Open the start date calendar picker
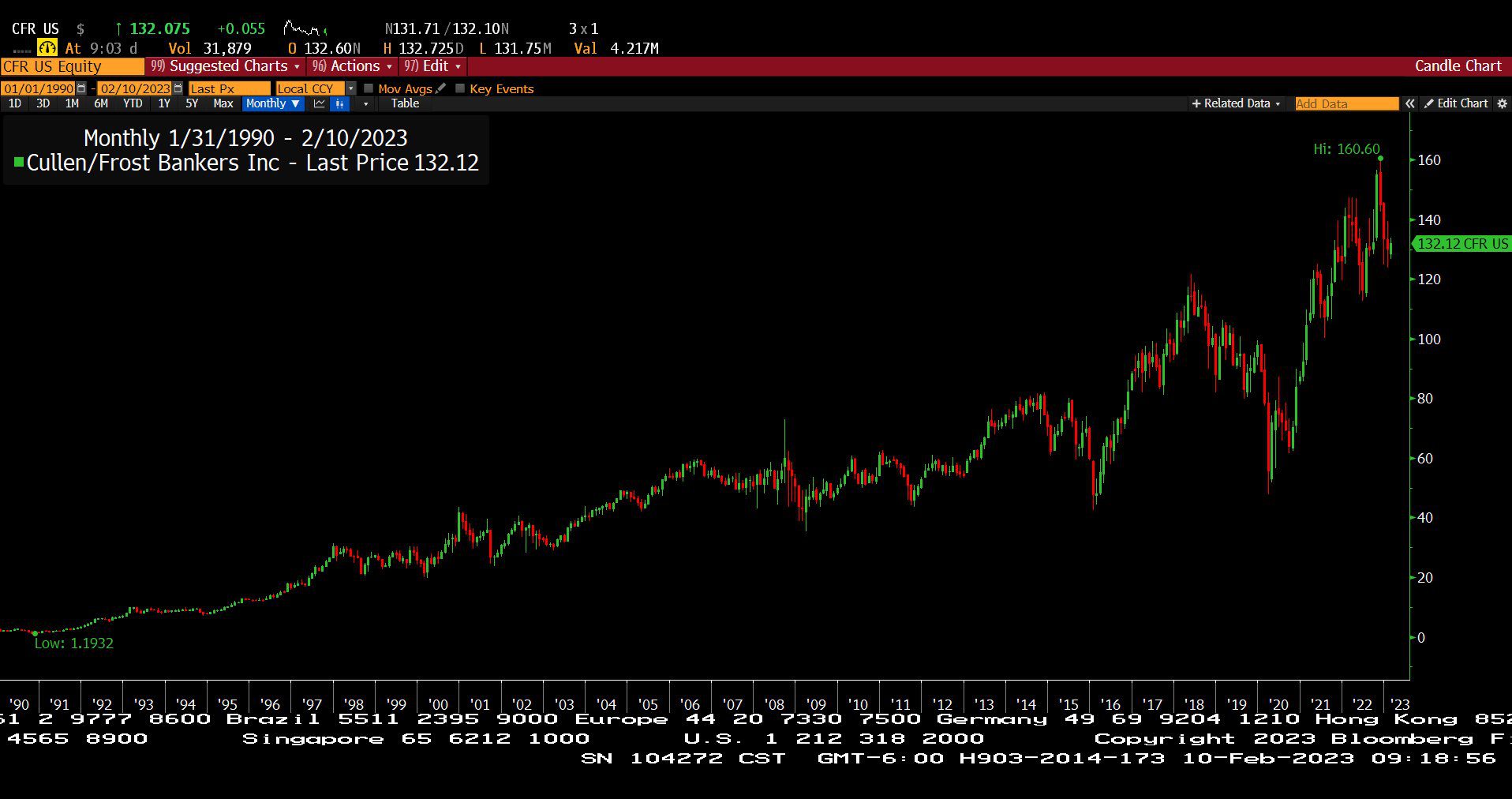Screen dimensions: 1512x799 coord(81,88)
